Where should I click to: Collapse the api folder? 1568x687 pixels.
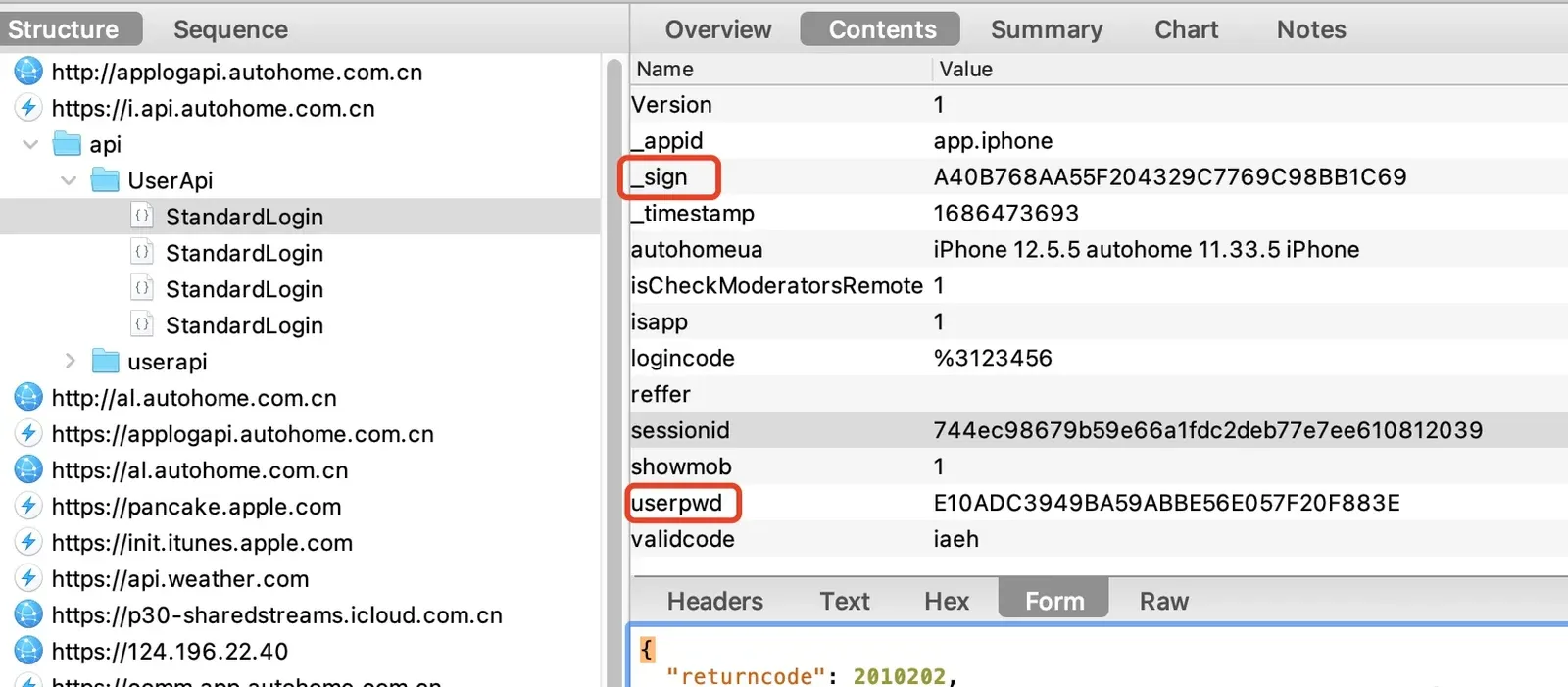pyautogui.click(x=30, y=144)
